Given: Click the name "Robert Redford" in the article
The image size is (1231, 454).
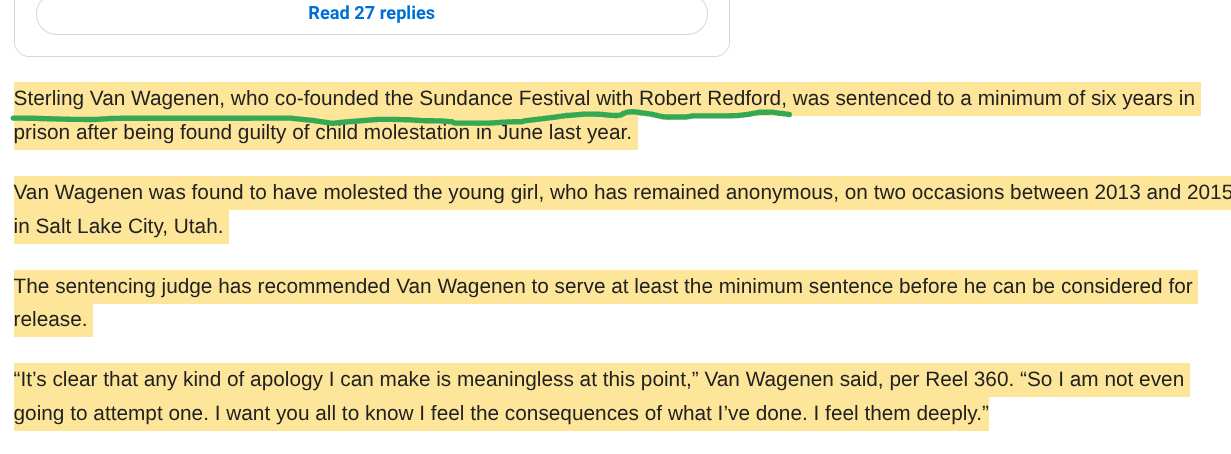Looking at the screenshot, I should point(710,98).
